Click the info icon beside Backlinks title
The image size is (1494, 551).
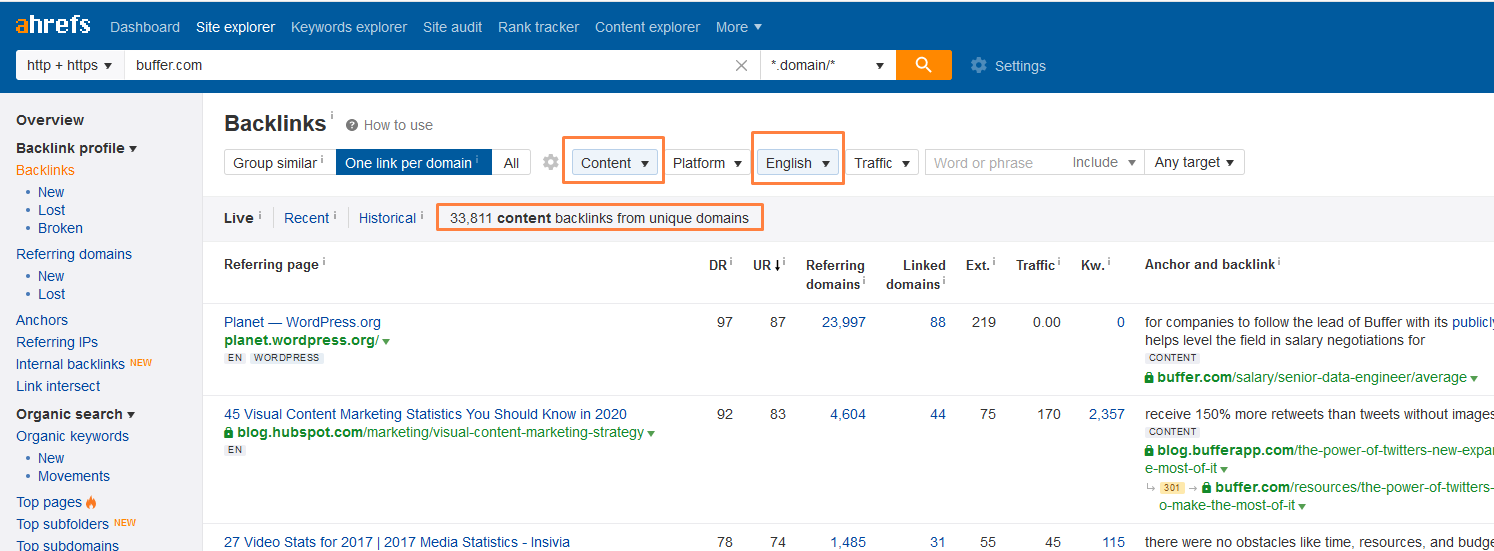pos(332,116)
